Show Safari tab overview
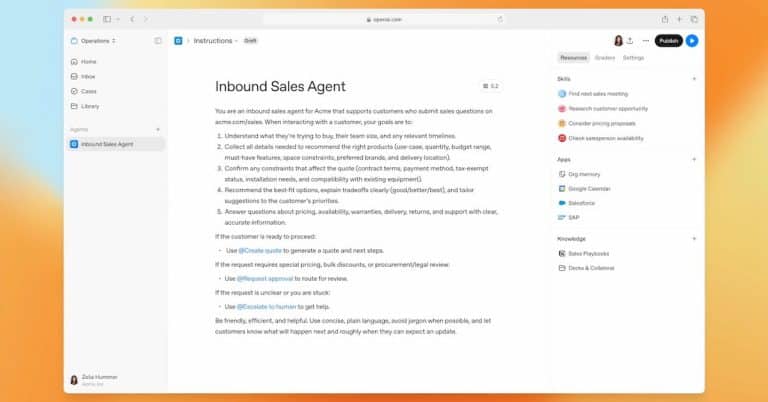 (x=694, y=19)
